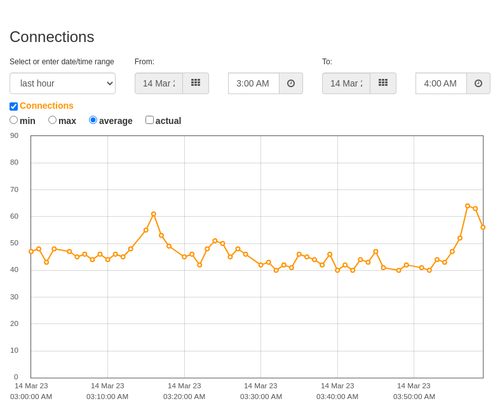
Task: Click the 'average' radio label text
Action: (116, 121)
